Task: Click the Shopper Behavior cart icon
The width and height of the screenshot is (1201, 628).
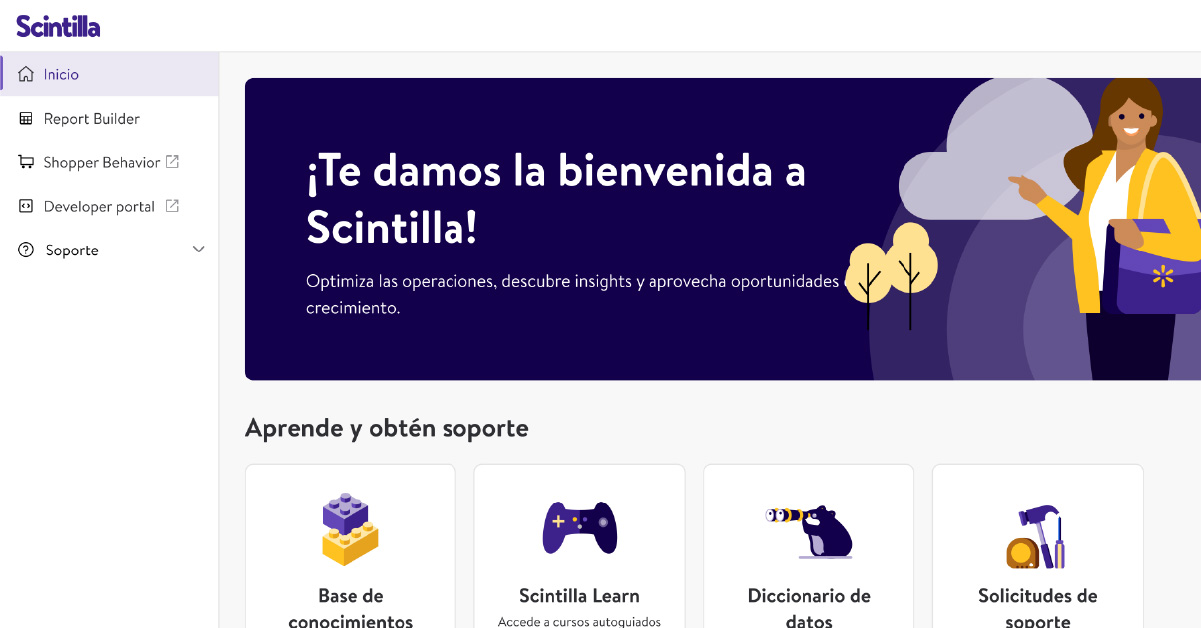Action: point(26,162)
